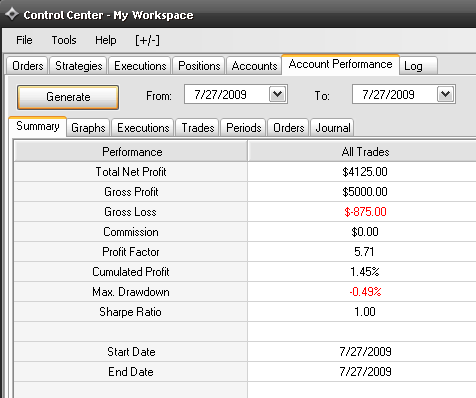Screen dimensions: 476x398
Task: Switch to the Graphs sub-tab
Action: pyautogui.click(x=88, y=128)
